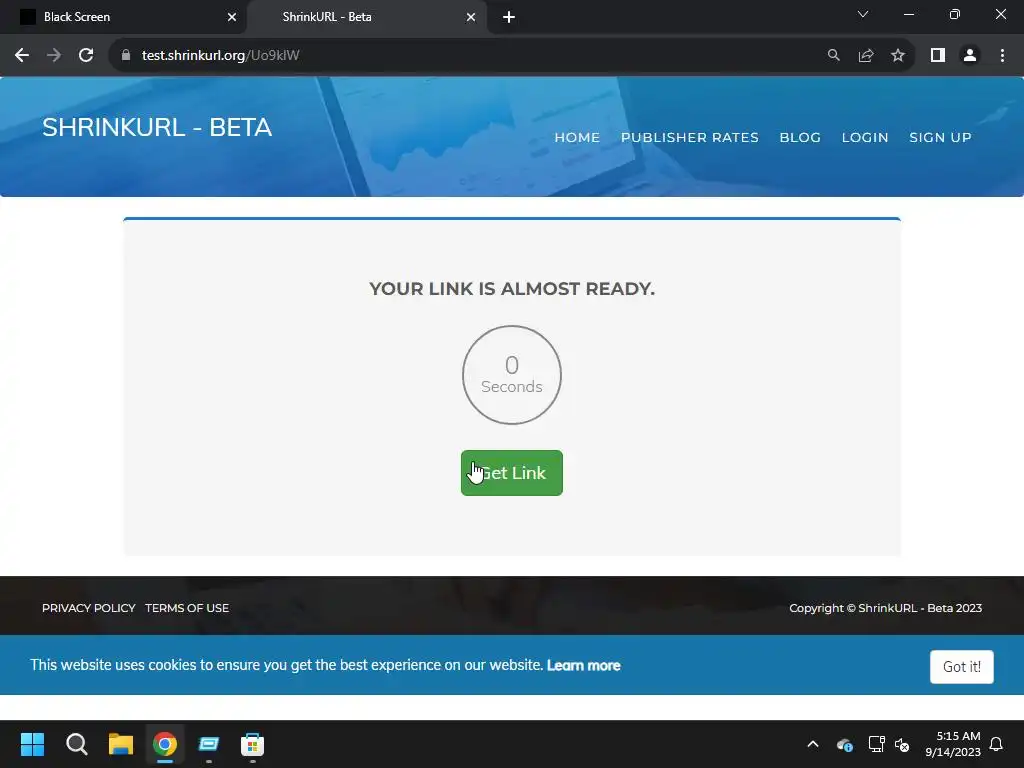Open the HOME nav link

pyautogui.click(x=577, y=137)
